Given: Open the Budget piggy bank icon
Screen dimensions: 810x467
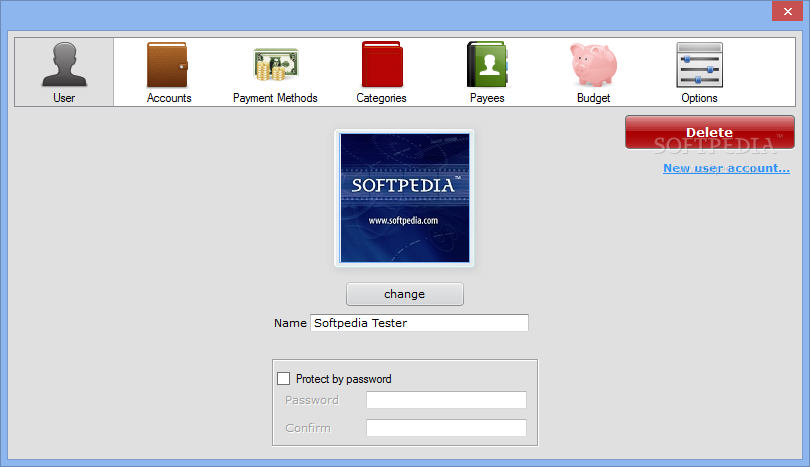Looking at the screenshot, I should 594,65.
